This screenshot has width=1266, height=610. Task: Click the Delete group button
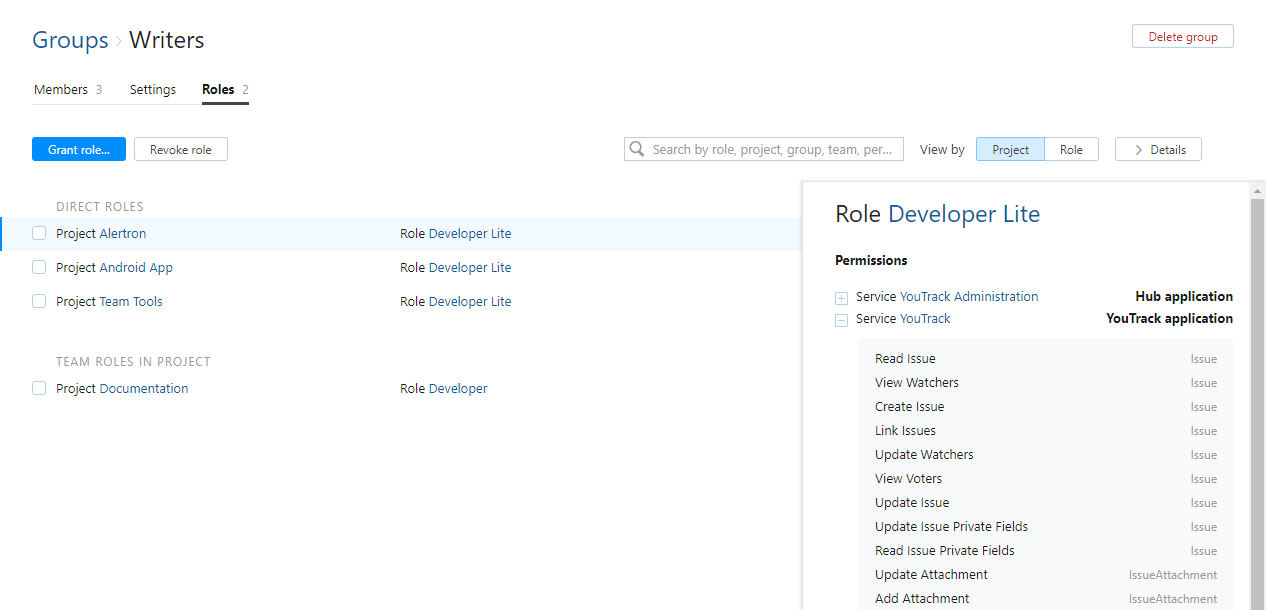(1182, 36)
